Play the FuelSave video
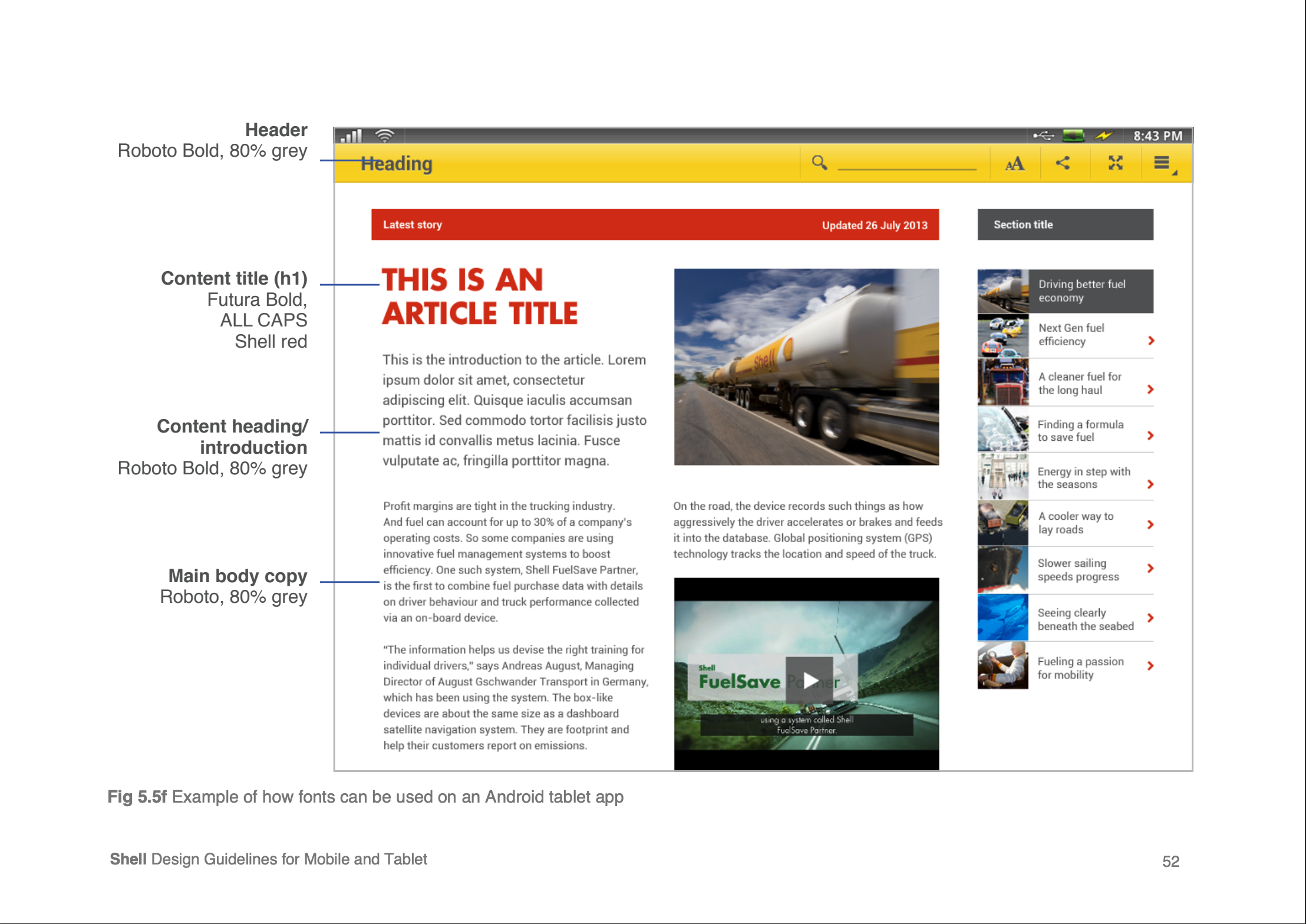This screenshot has width=1306, height=924. (810, 679)
